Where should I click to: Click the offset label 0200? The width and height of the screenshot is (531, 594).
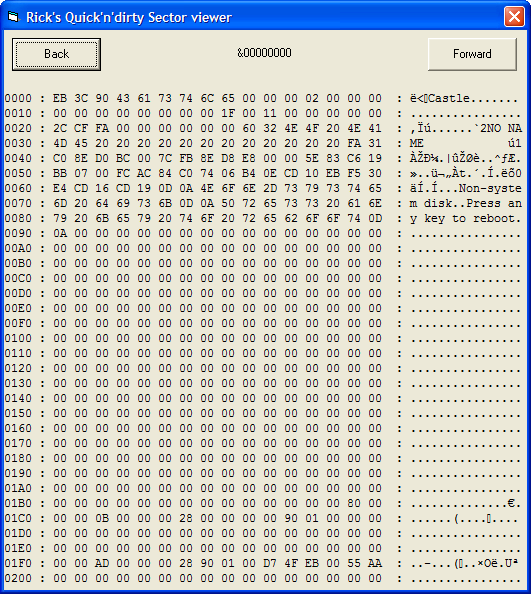click(18, 578)
